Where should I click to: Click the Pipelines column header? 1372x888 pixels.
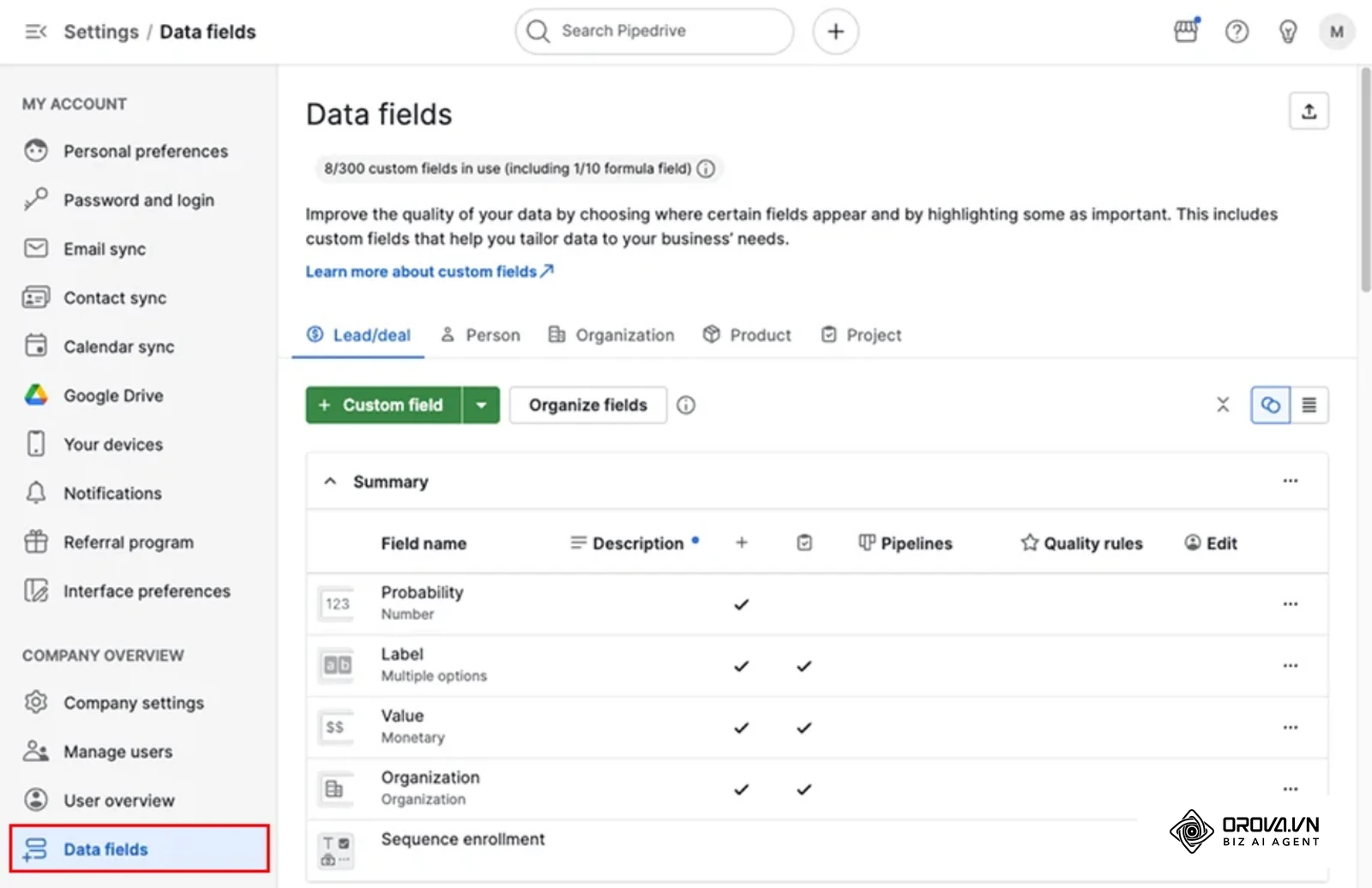(x=906, y=543)
